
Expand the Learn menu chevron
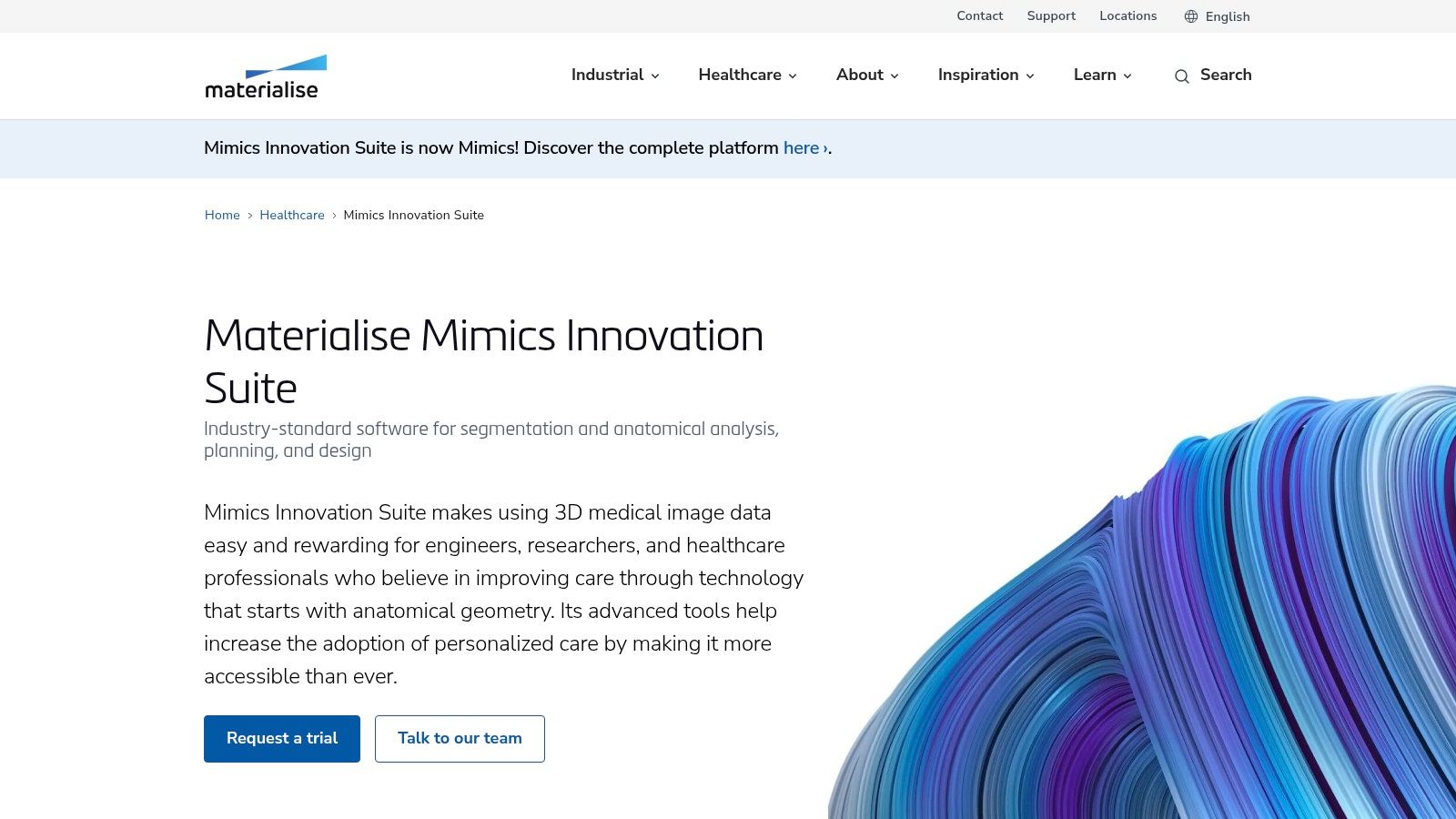coord(1127,76)
